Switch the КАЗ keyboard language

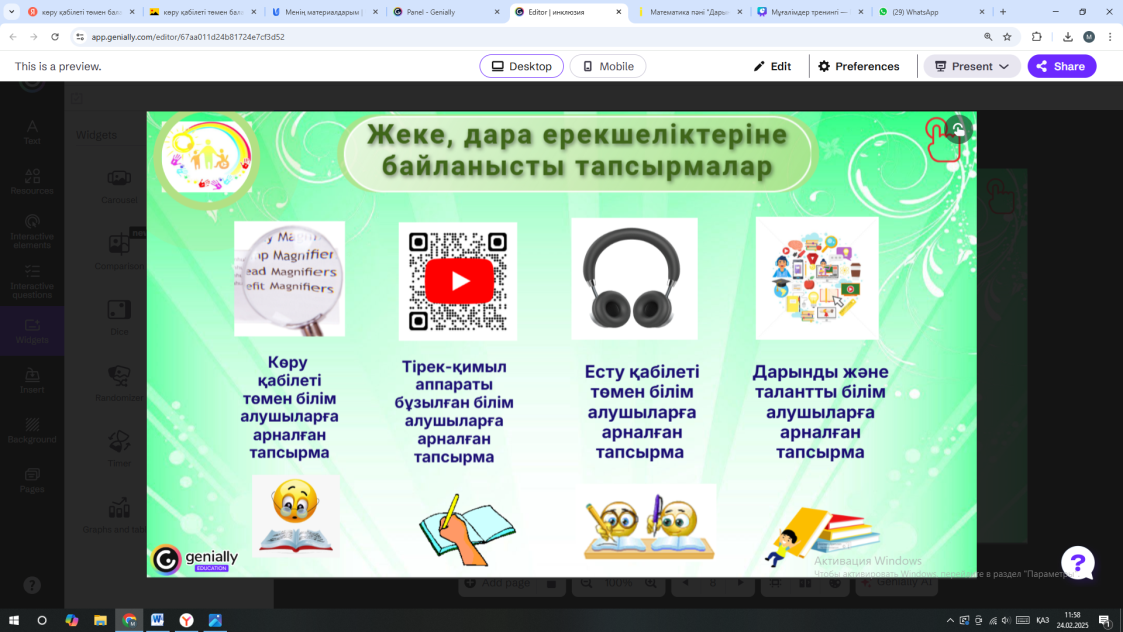click(x=1042, y=621)
